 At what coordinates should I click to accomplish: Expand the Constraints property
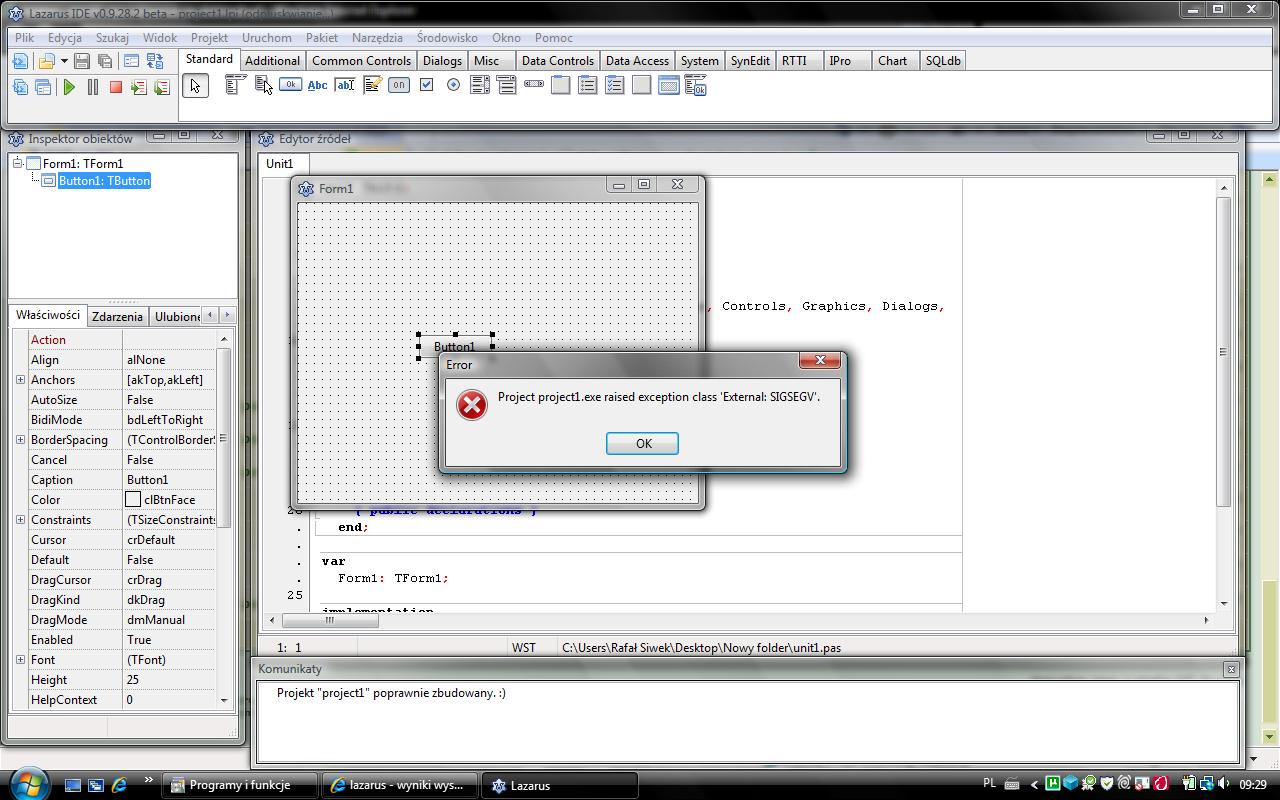click(20, 520)
